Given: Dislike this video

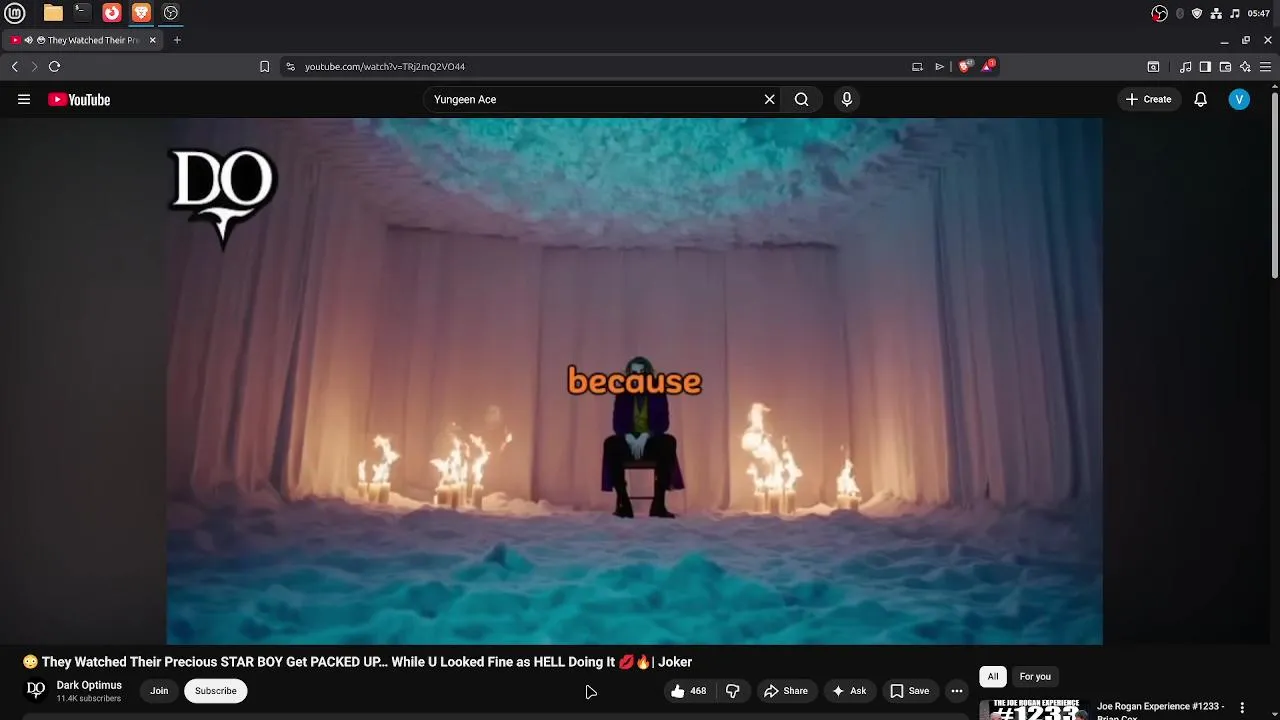Looking at the screenshot, I should click(x=733, y=691).
